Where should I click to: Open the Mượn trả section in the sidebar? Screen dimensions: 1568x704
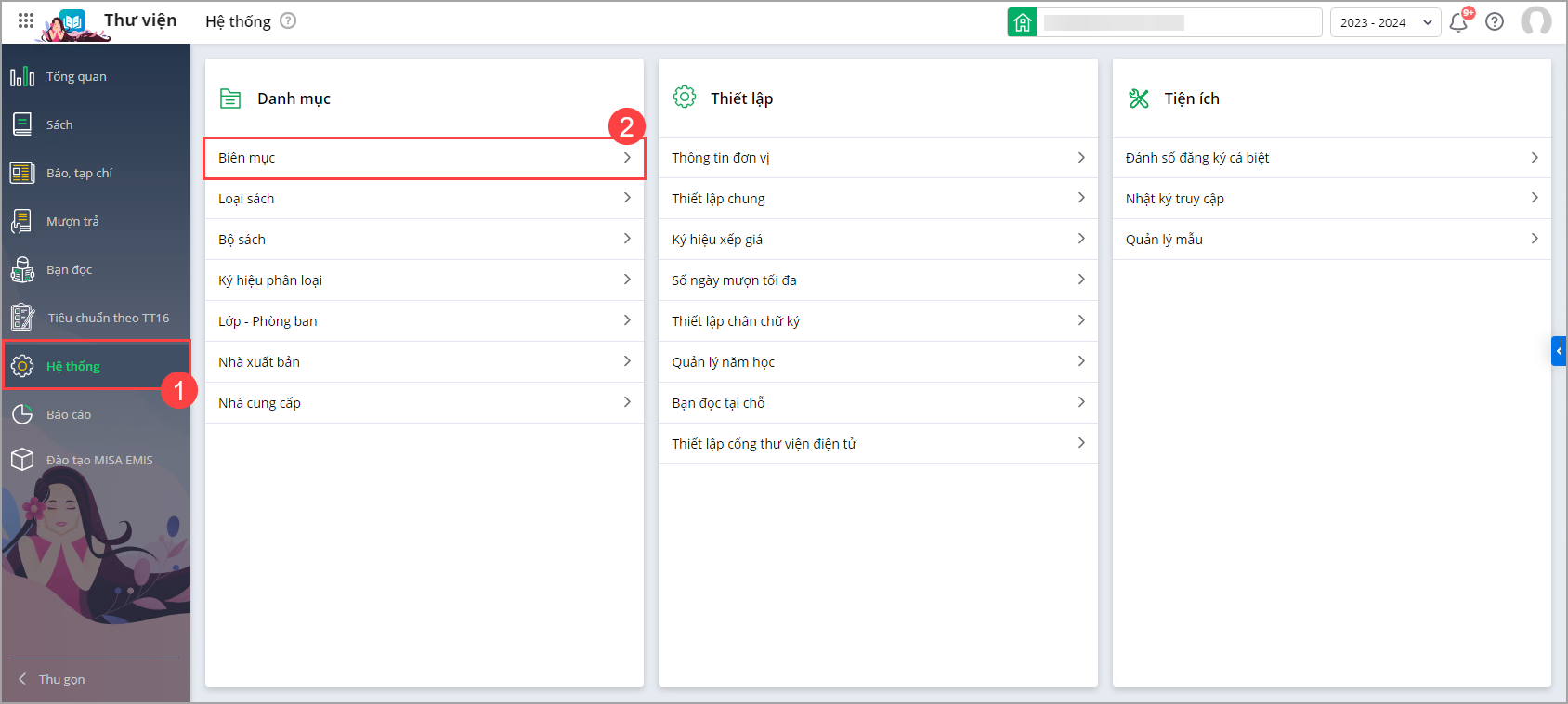pos(72,222)
